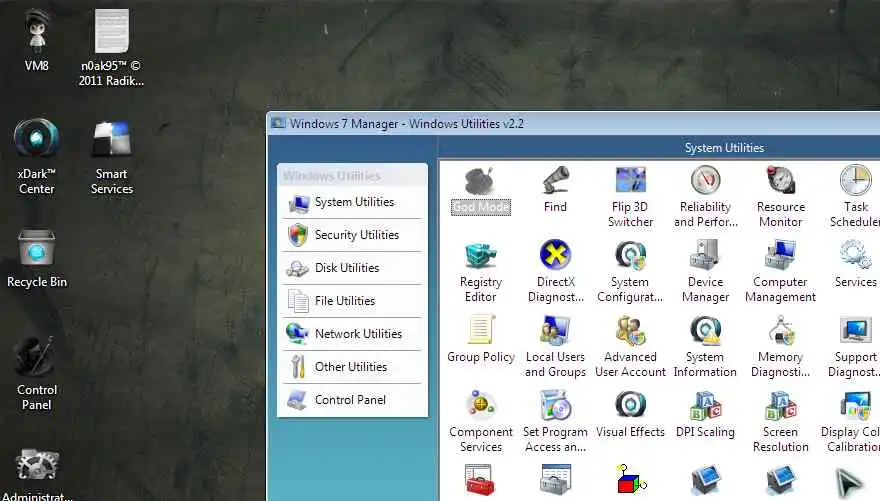Screen dimensions: 880x501
Task: Click the System Utilities header text
Action: [x=724, y=148]
